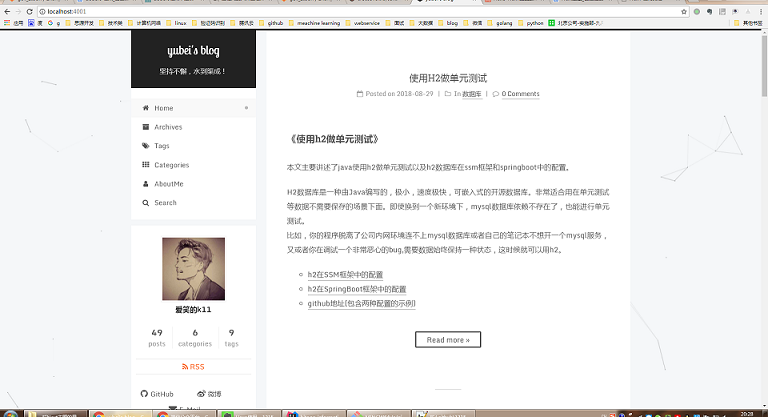Select Home in the sidebar menu

pos(193,108)
